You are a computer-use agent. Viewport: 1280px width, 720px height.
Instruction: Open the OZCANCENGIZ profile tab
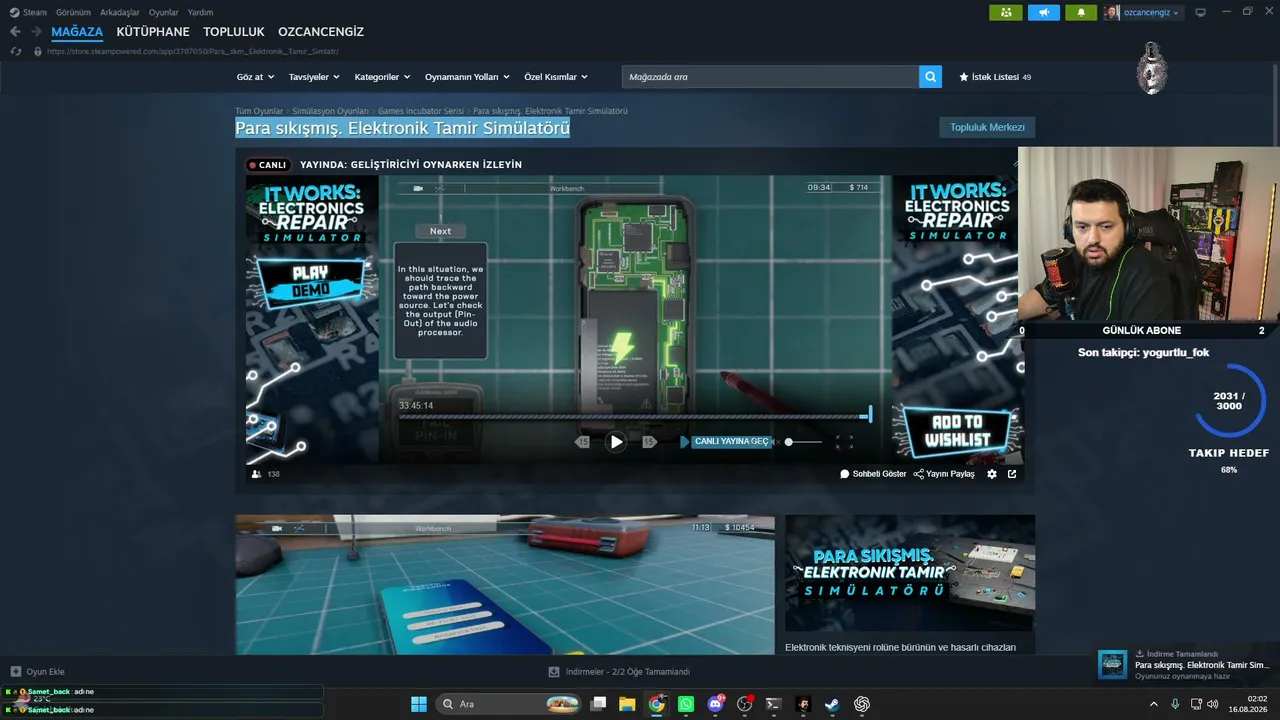pyautogui.click(x=321, y=32)
